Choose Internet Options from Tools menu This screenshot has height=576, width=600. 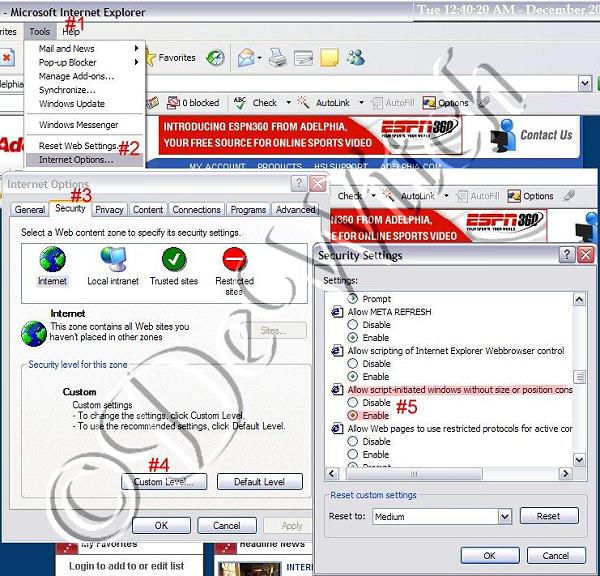point(76,160)
